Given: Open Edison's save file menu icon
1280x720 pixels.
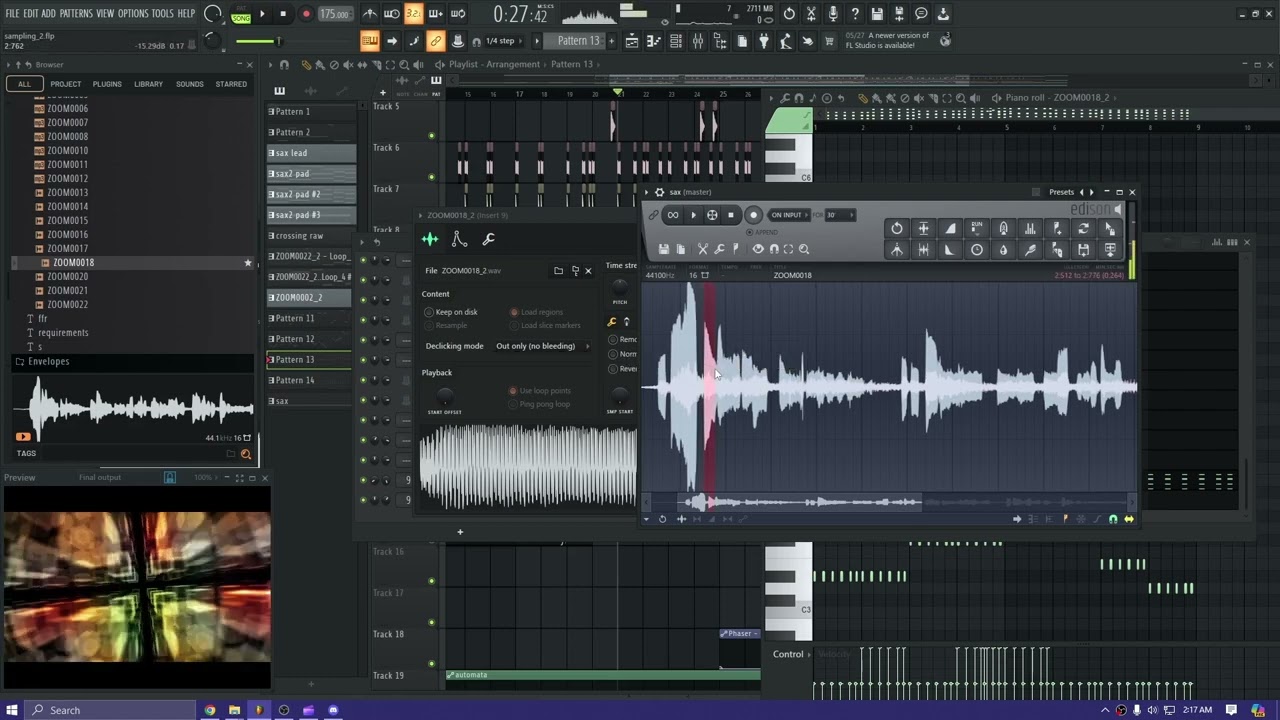Looking at the screenshot, I should (663, 249).
